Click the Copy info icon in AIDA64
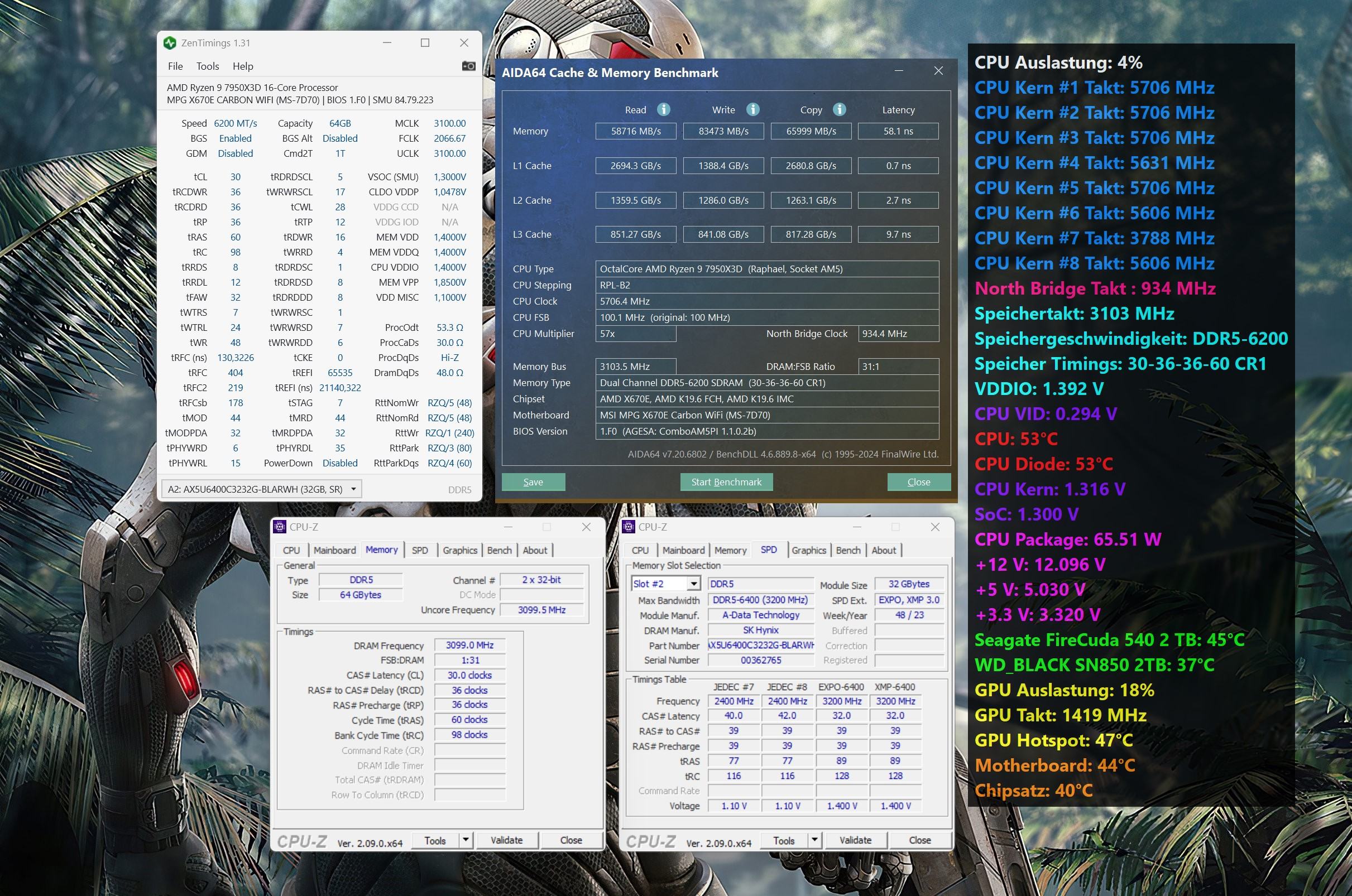Screen dimensions: 1352x896 (x=839, y=109)
